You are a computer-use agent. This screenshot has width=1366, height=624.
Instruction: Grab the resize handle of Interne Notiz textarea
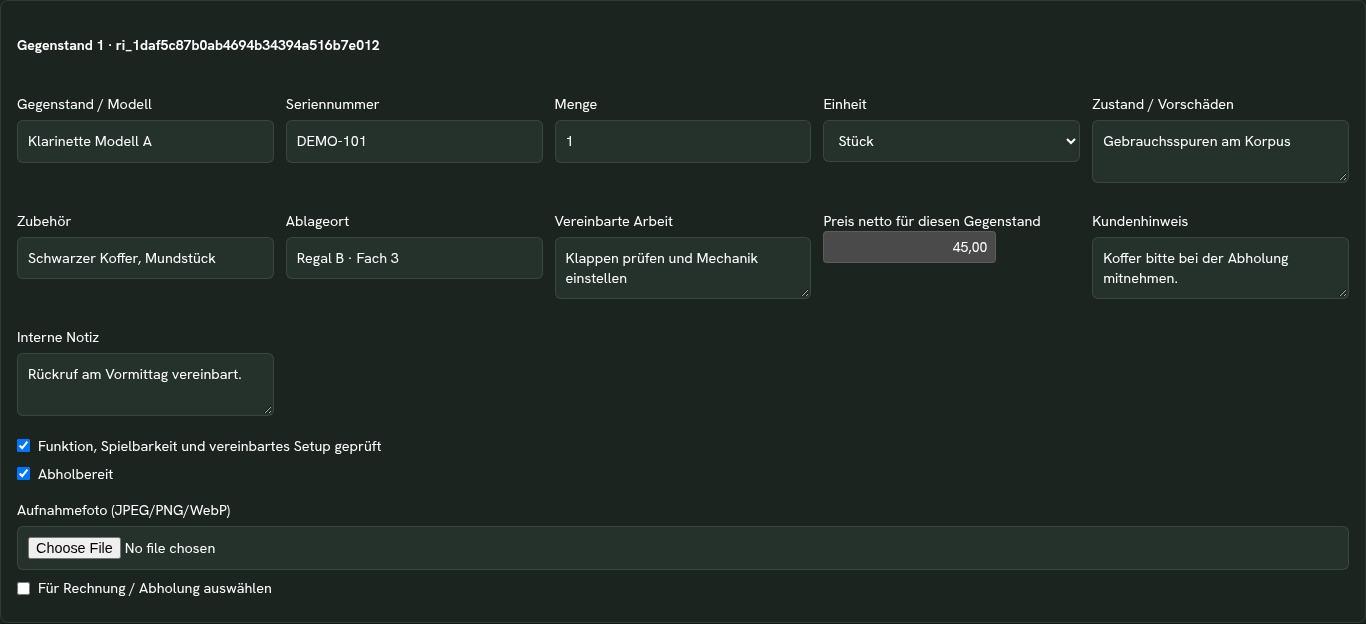click(x=267, y=409)
